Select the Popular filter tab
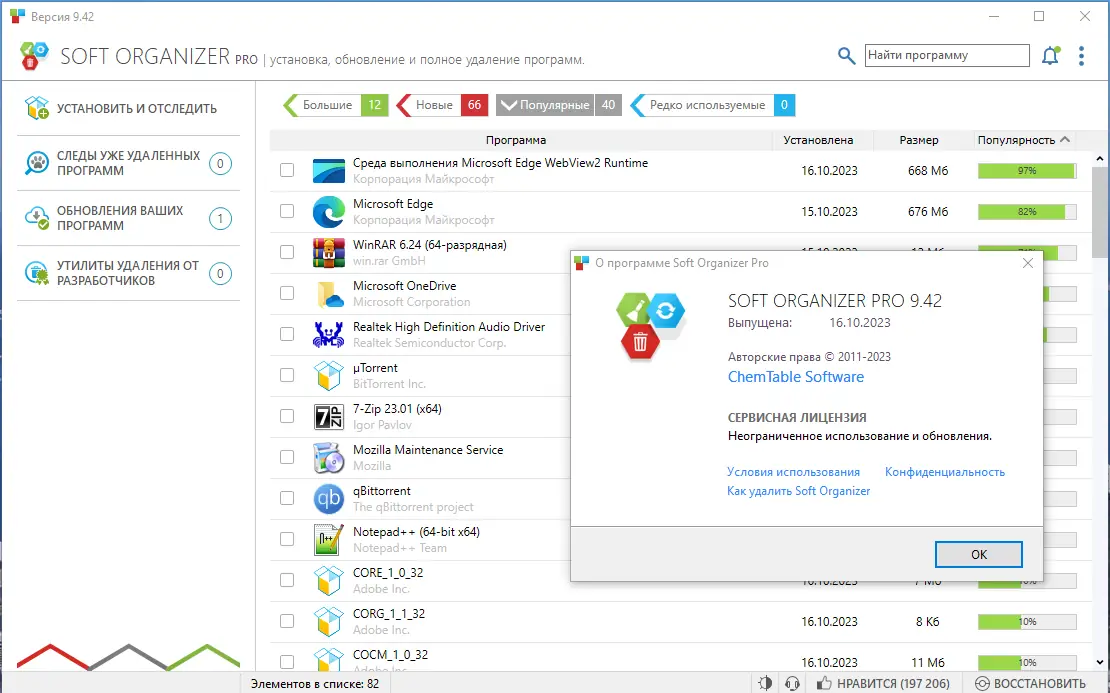Viewport: 1110px width, 693px height. point(559,105)
